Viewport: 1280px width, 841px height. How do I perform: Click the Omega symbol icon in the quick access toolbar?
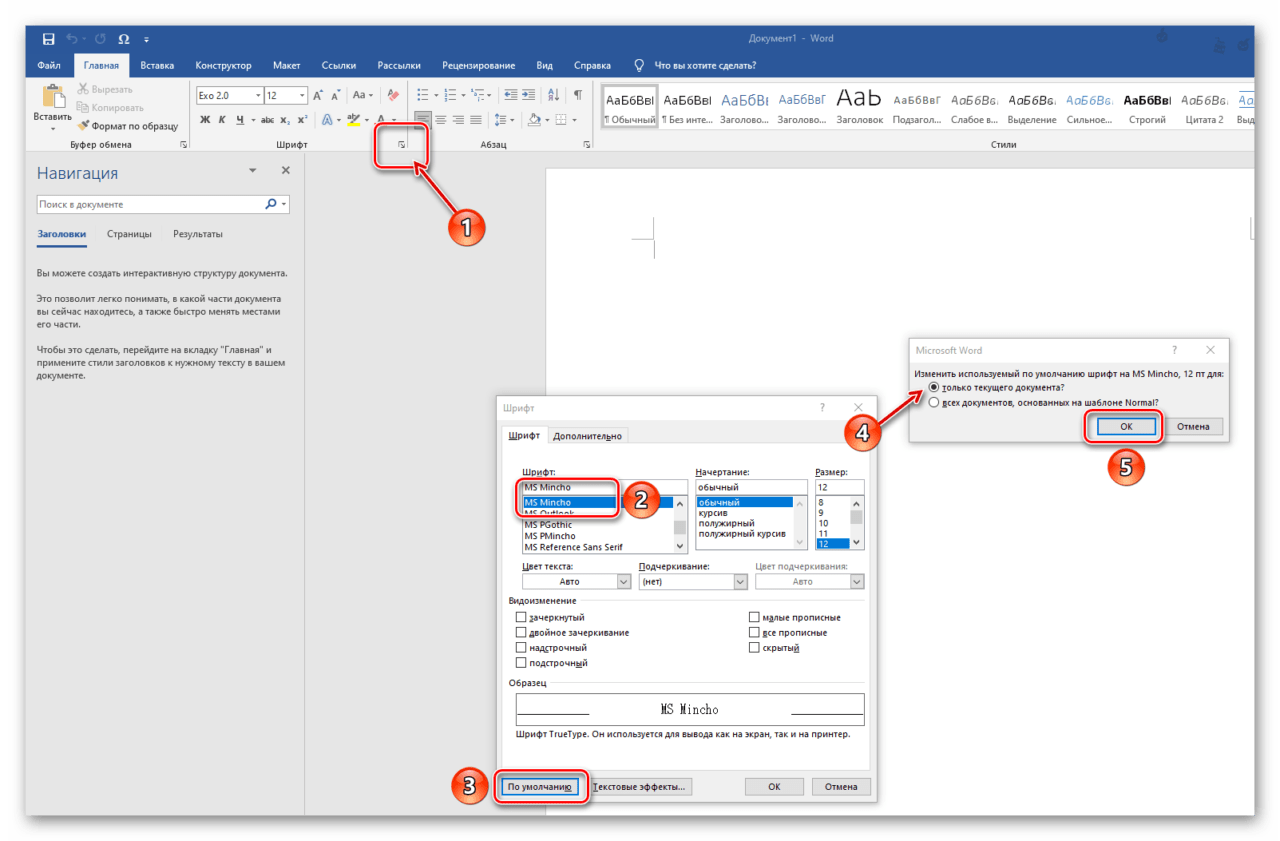(123, 39)
